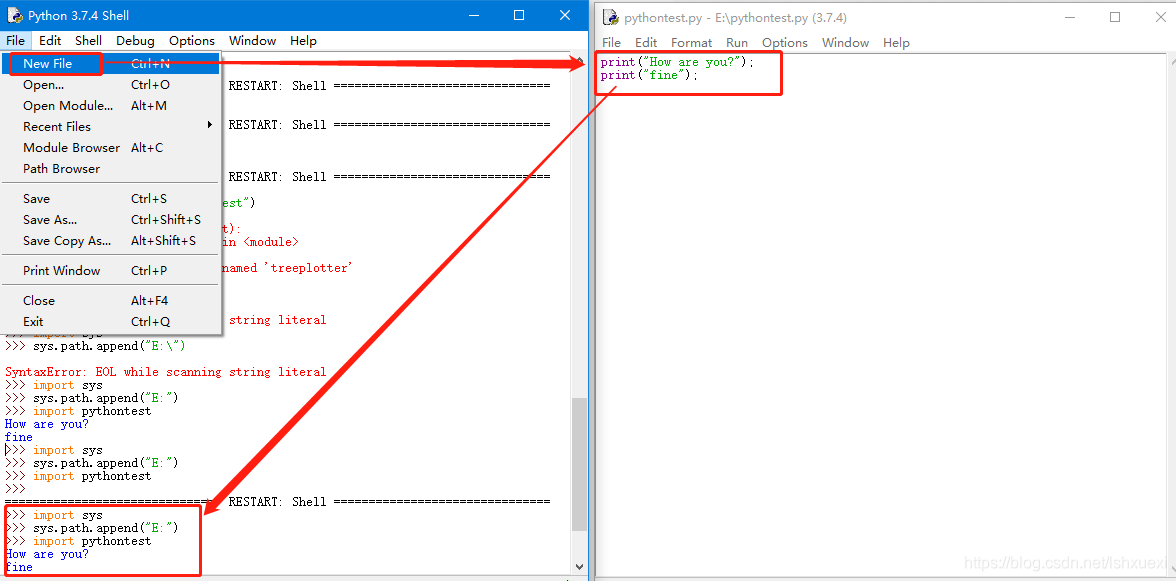Select Open Module... entry
This screenshot has width=1176, height=581.
[x=112, y=106]
